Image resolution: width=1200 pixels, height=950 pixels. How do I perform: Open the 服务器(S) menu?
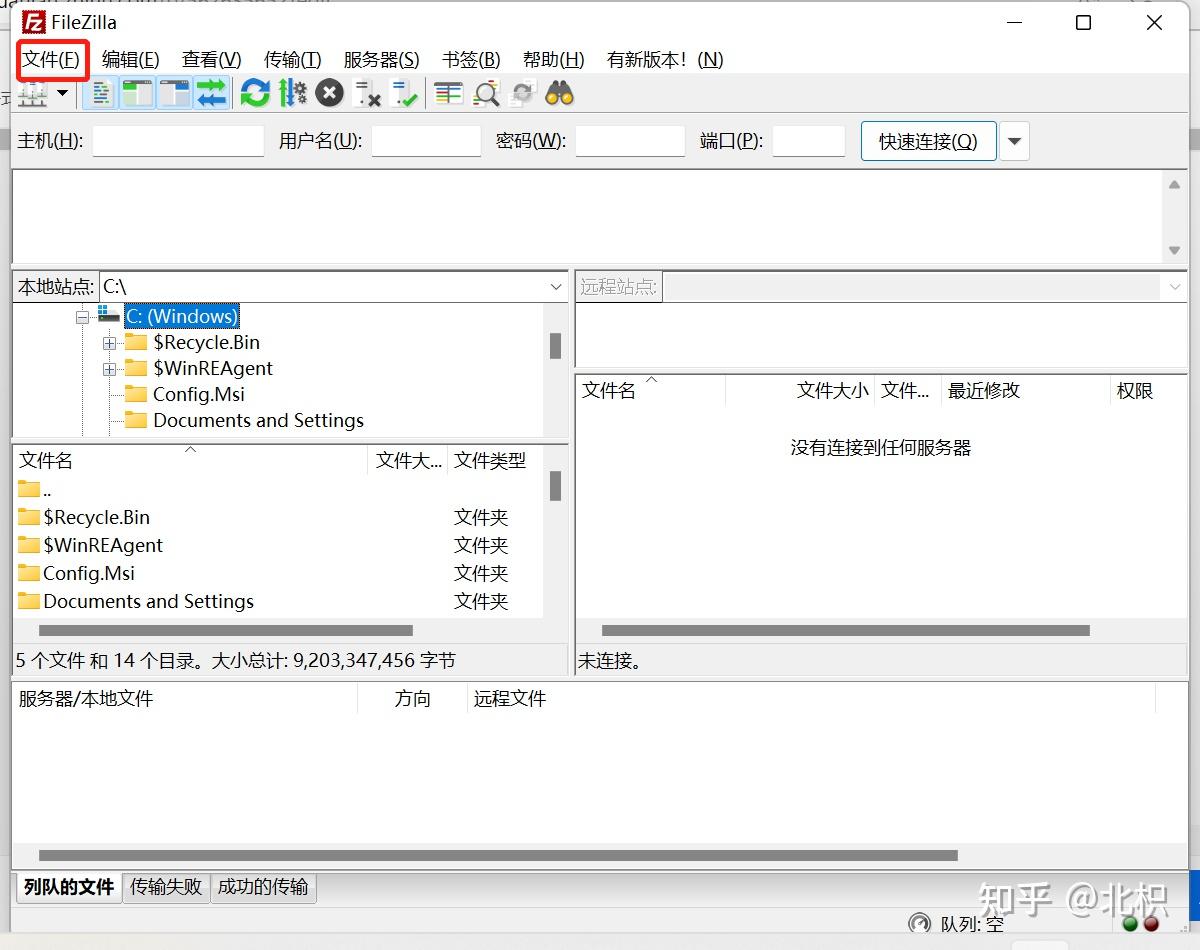pos(381,59)
